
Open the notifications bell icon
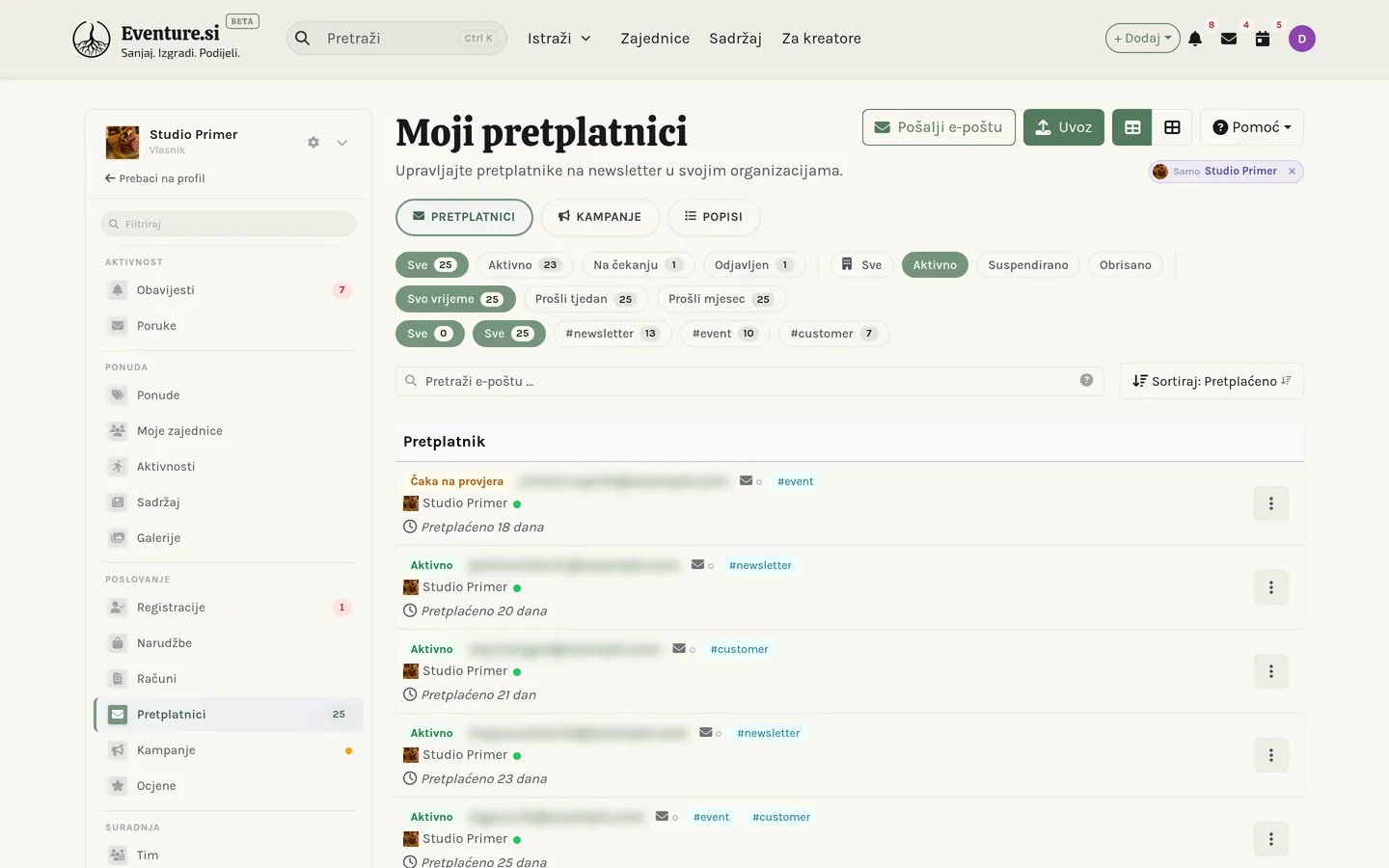pyautogui.click(x=1195, y=39)
